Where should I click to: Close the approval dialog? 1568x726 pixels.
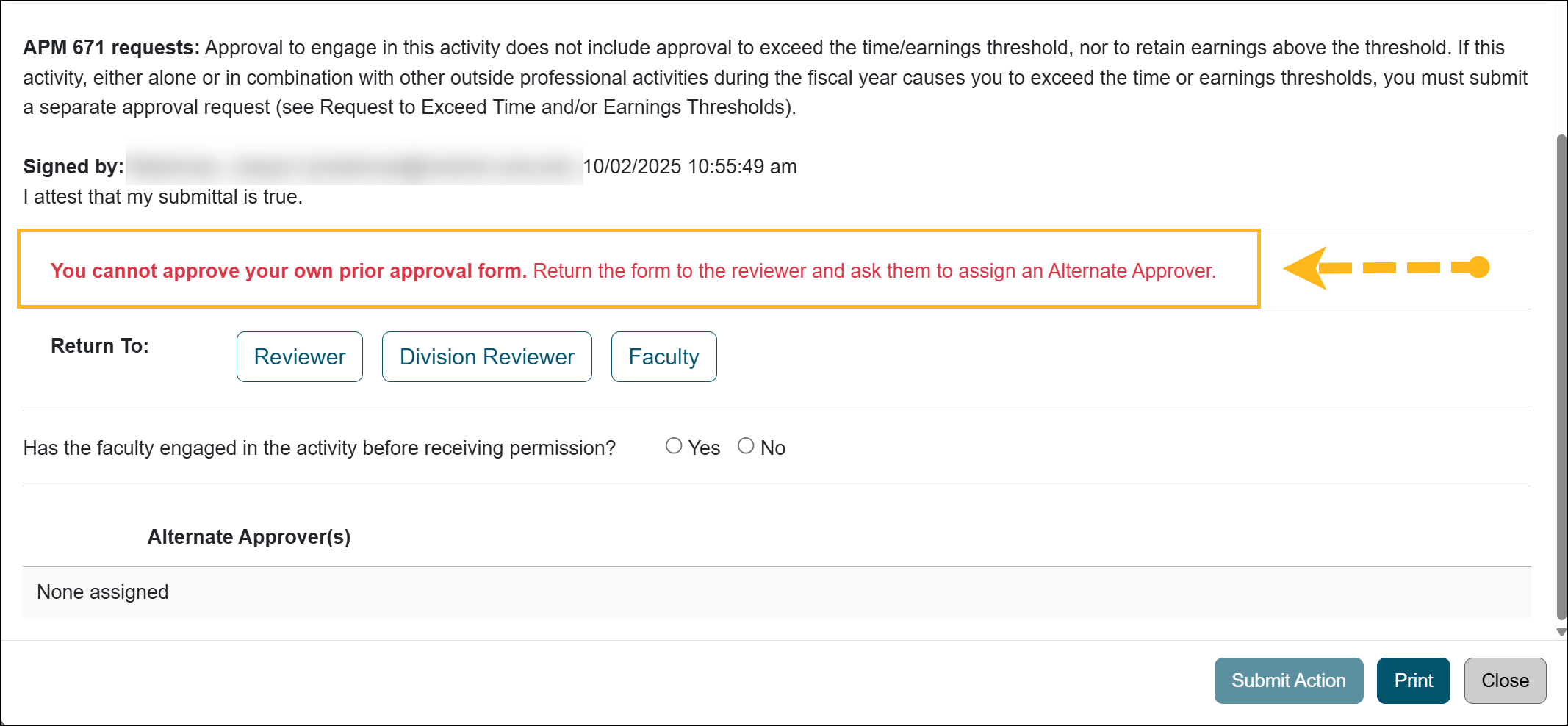[x=1505, y=680]
